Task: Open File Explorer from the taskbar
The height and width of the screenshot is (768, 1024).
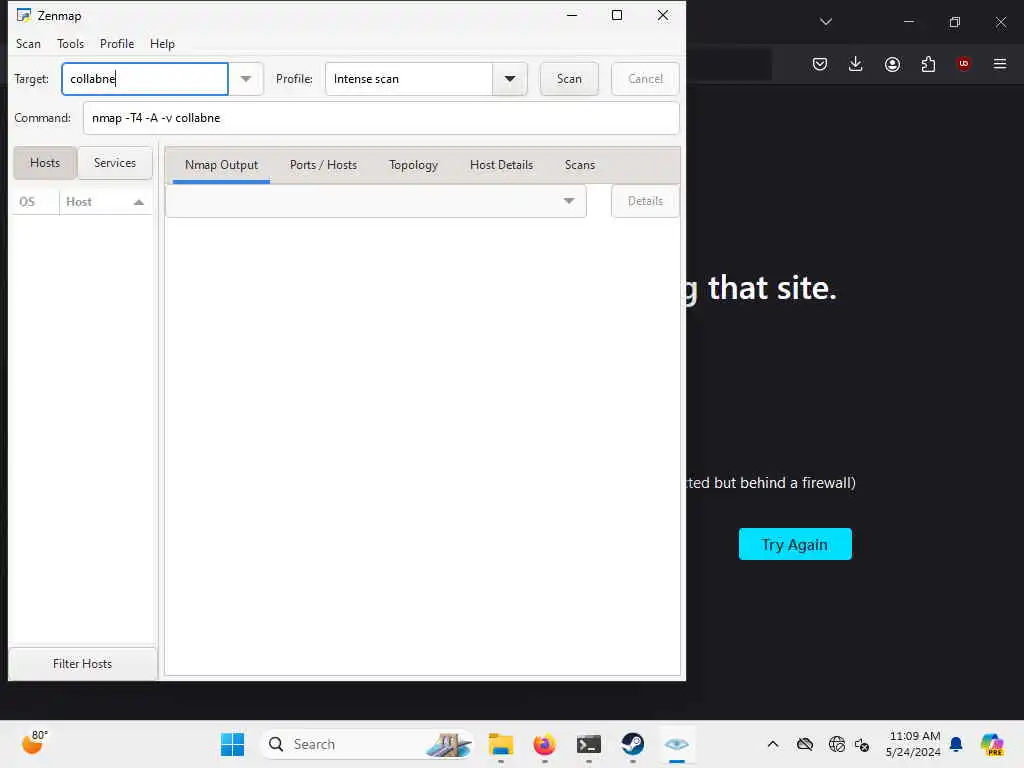Action: click(x=500, y=744)
